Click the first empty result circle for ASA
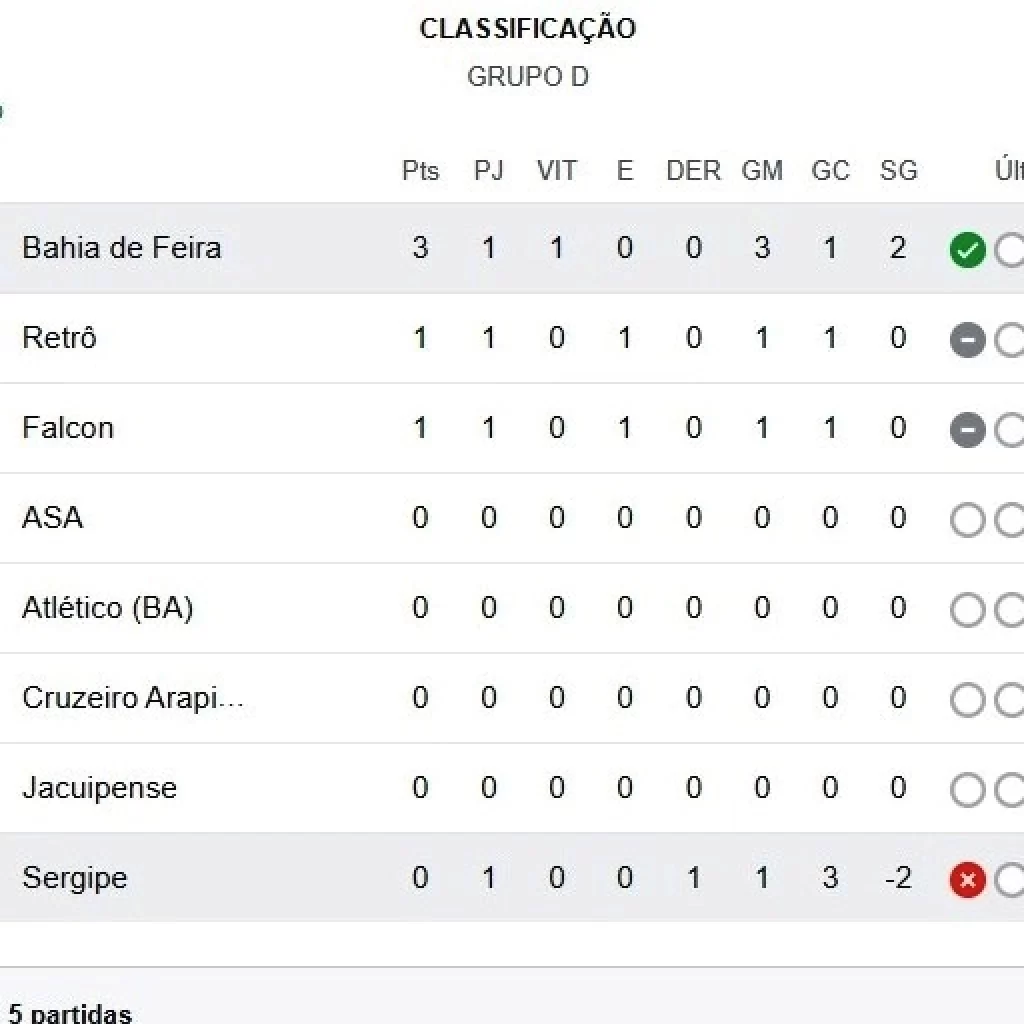 coord(967,520)
